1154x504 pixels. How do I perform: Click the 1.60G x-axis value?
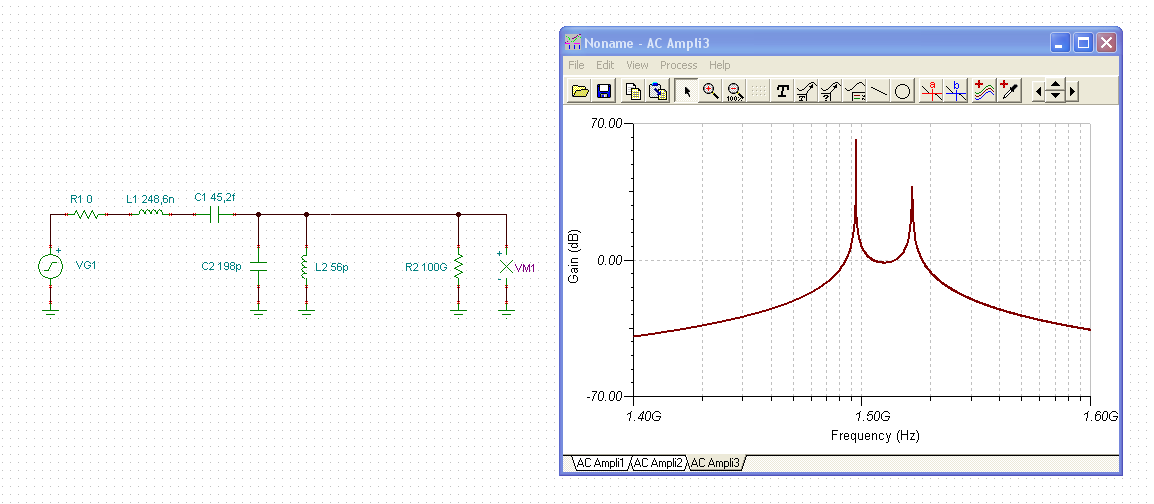click(1101, 416)
